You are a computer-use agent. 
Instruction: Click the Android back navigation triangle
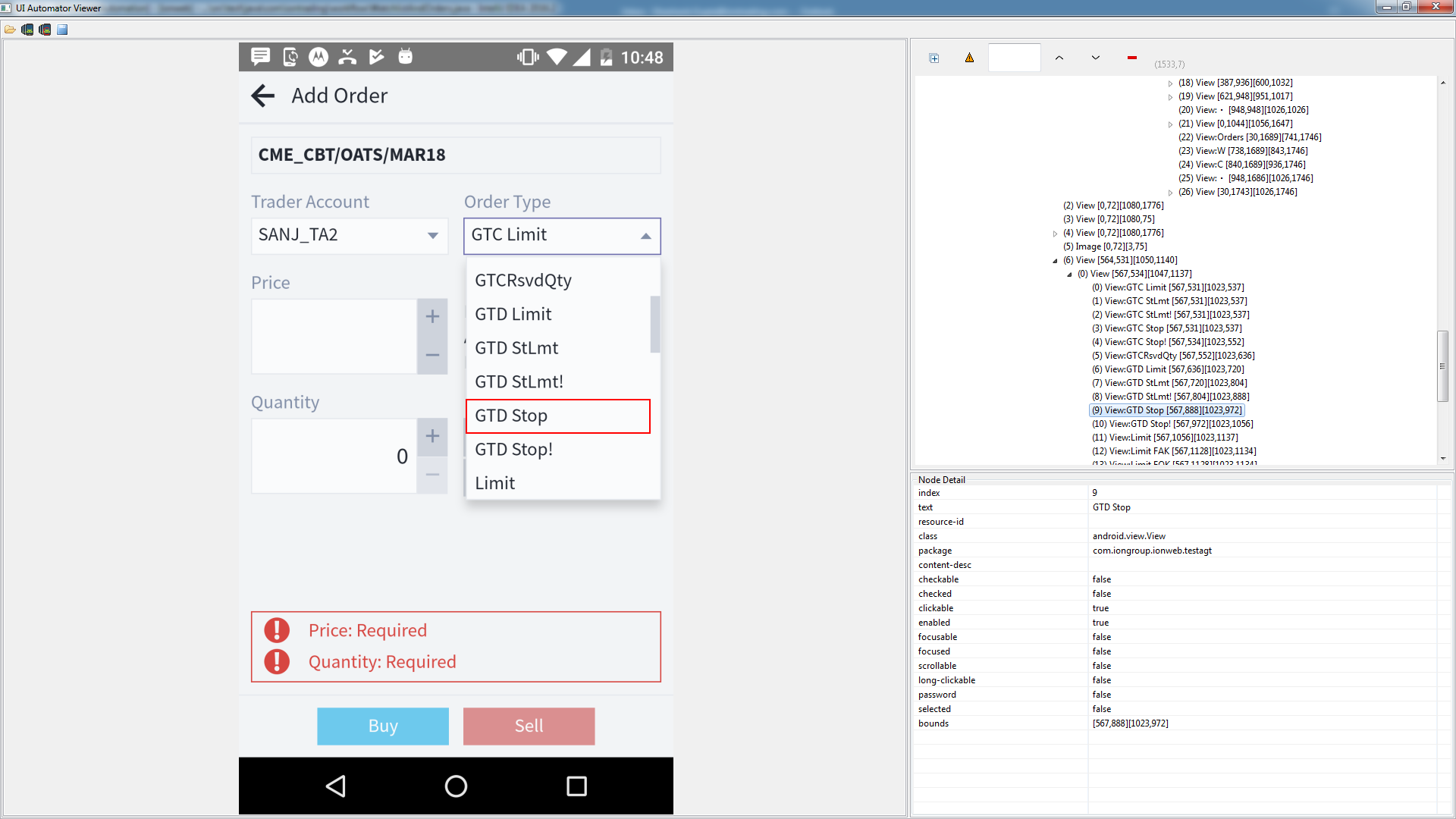(x=336, y=786)
